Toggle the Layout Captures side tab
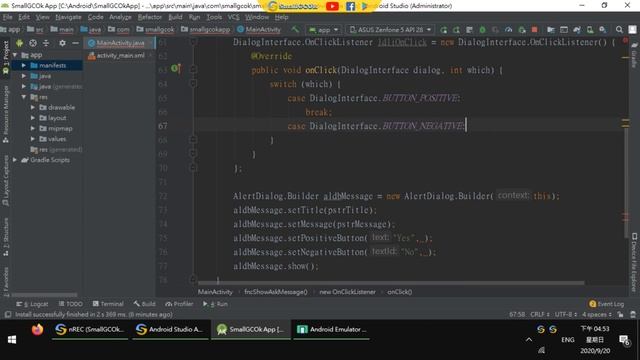The height and width of the screenshot is (360, 640). pyautogui.click(x=6, y=180)
